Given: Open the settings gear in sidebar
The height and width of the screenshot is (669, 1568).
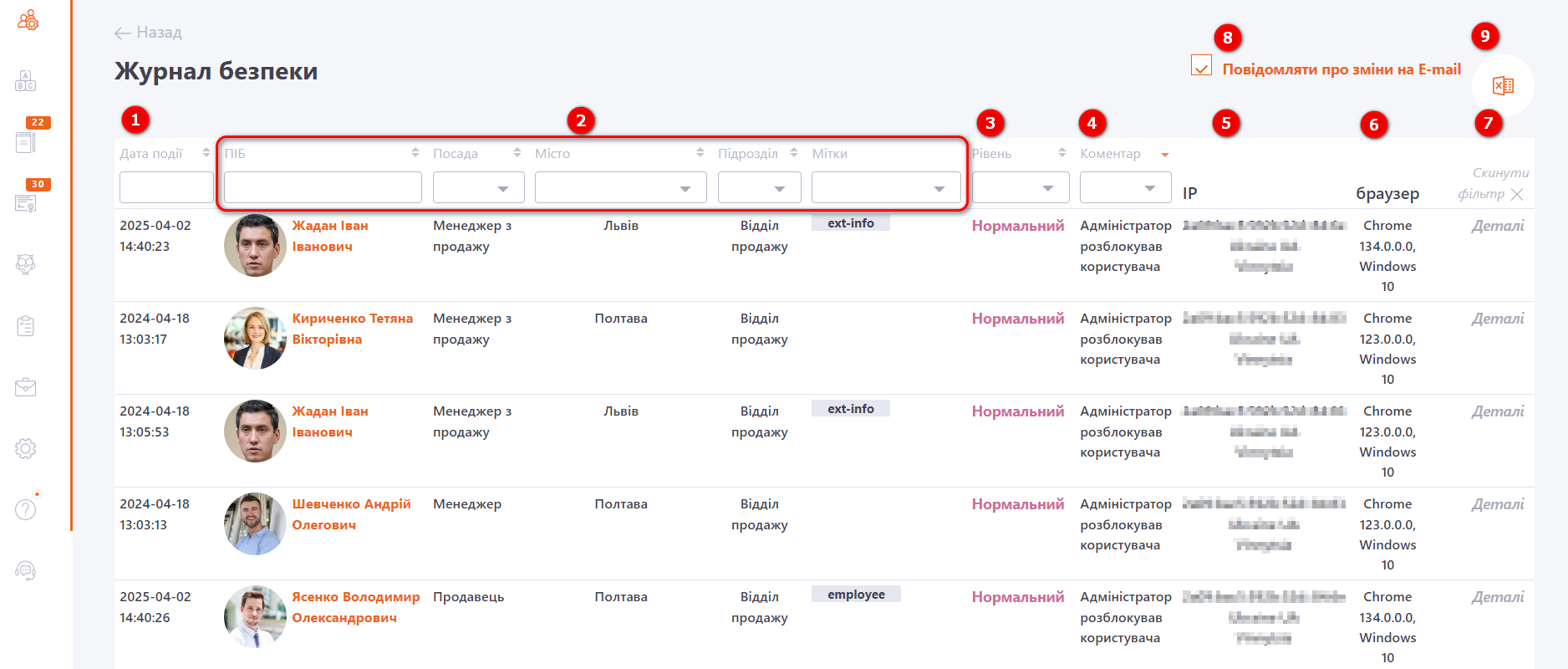Looking at the screenshot, I should (26, 448).
